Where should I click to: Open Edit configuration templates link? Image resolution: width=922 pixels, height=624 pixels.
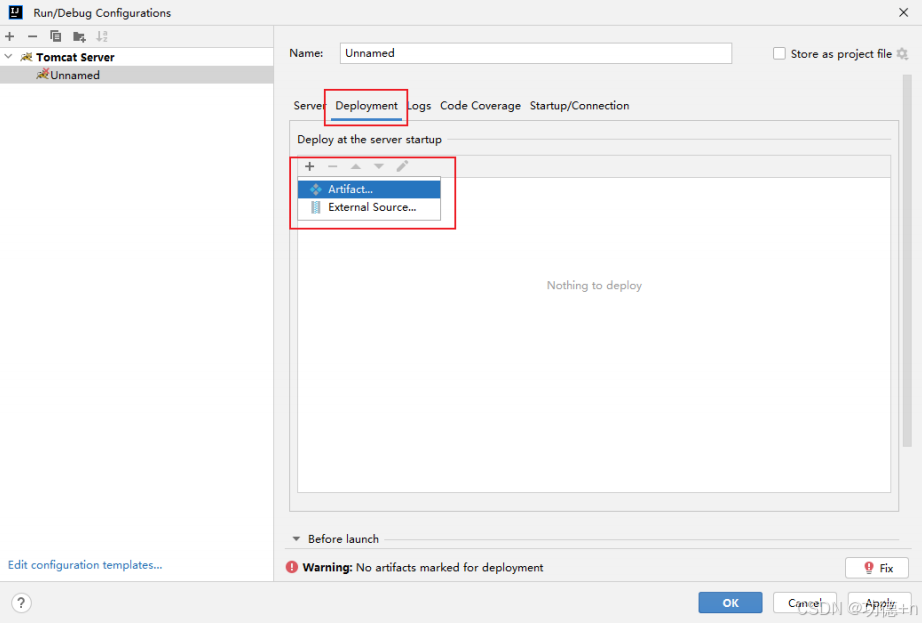pos(85,565)
